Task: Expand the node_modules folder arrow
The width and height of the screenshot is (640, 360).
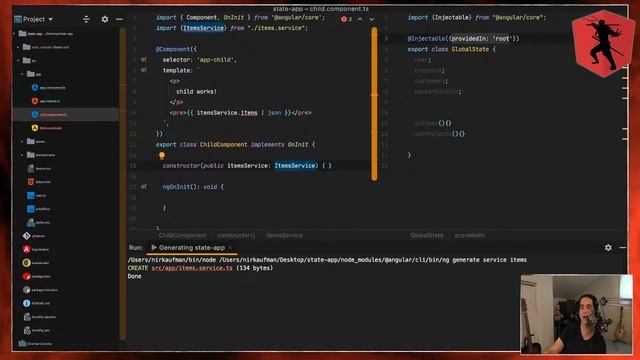Action: [x=18, y=47]
